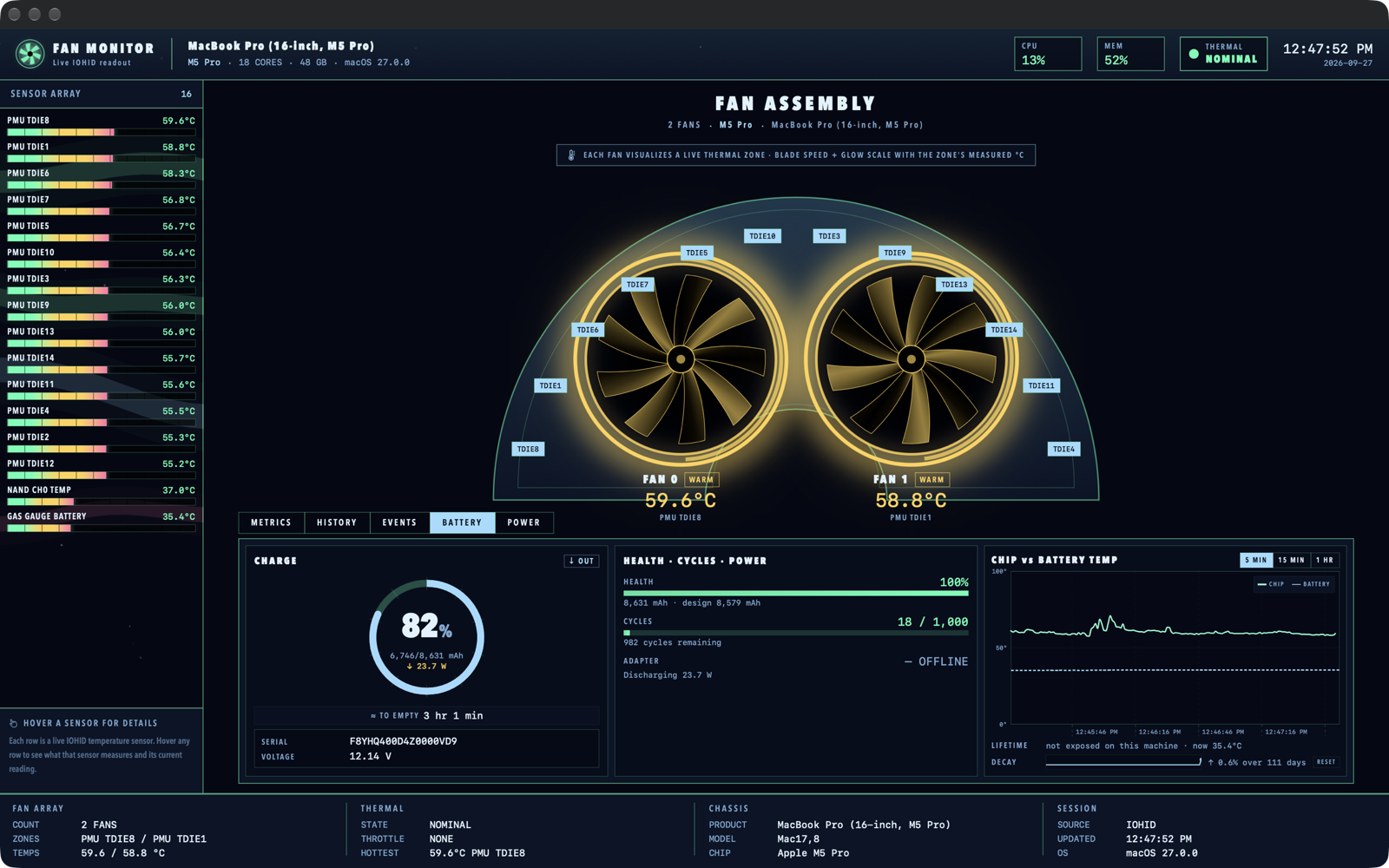
Task: Click the TDIE4 zone label
Action: point(1063,449)
